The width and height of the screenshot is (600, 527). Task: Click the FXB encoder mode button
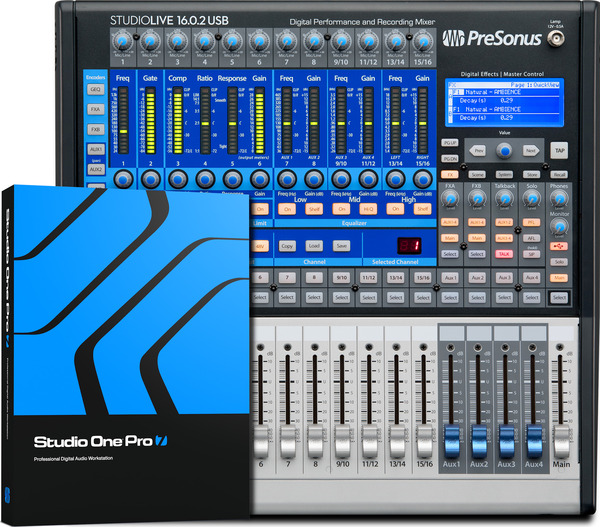(96, 129)
